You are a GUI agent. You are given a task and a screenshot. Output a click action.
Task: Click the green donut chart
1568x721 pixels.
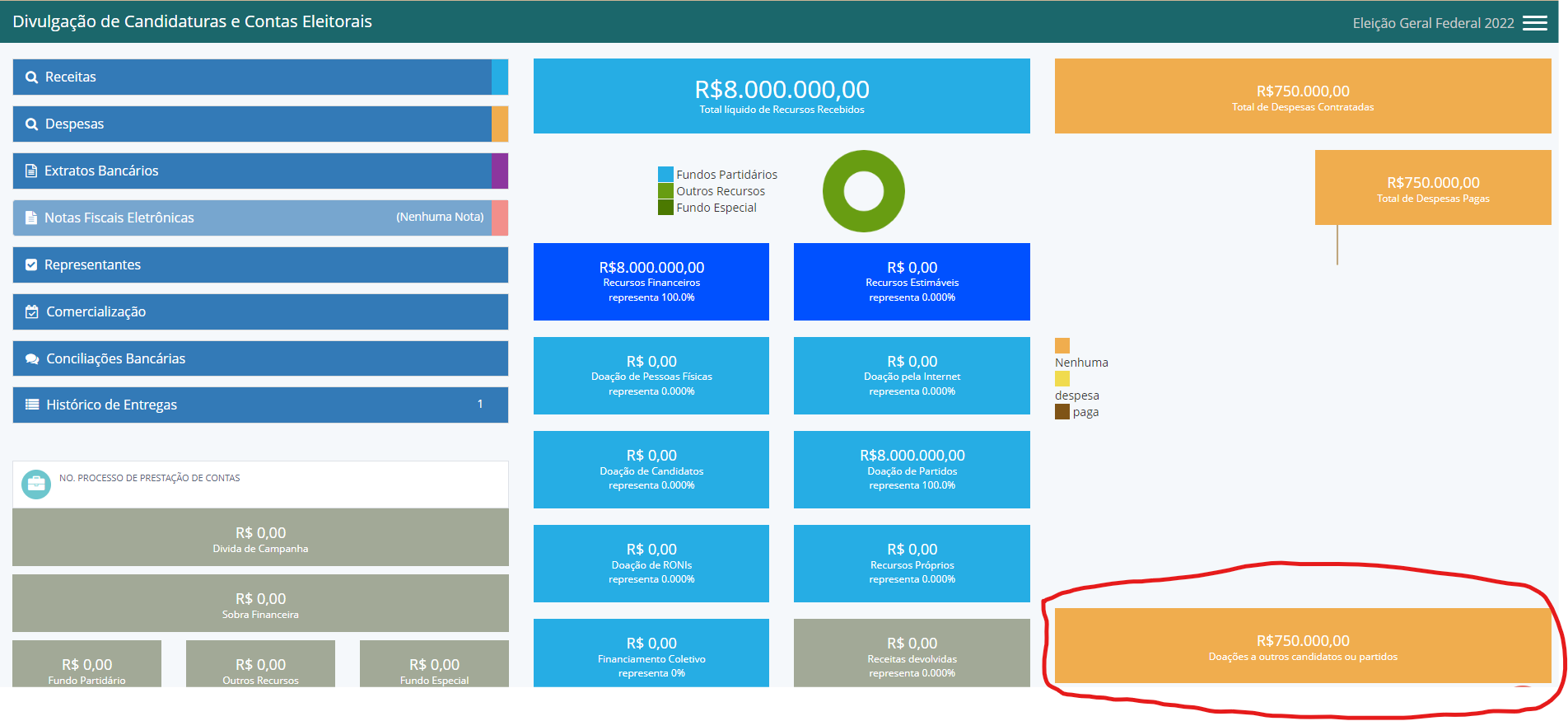pos(863,168)
